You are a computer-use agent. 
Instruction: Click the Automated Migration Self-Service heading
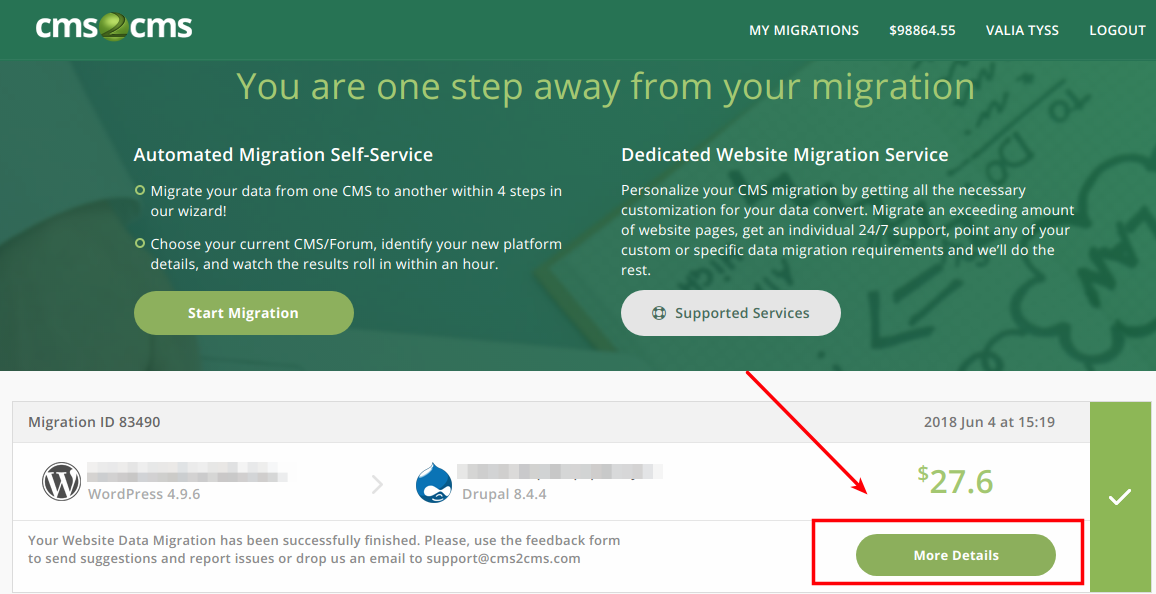(283, 155)
